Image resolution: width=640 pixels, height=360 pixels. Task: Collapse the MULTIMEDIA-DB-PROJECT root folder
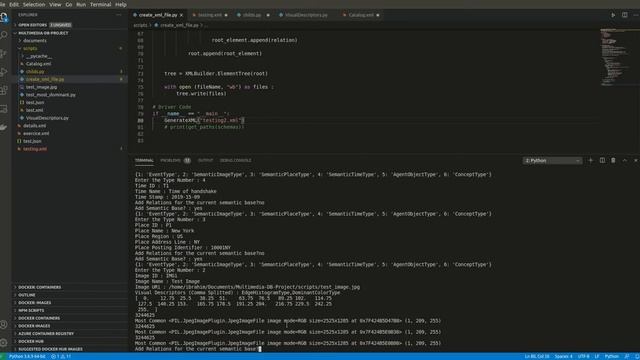click(x=69, y=33)
